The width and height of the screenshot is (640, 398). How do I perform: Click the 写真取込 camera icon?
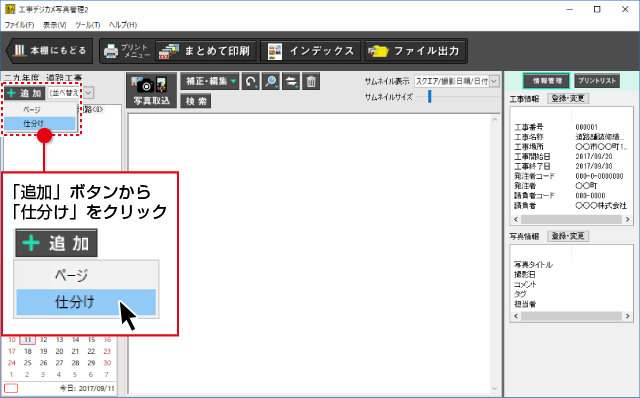151,90
